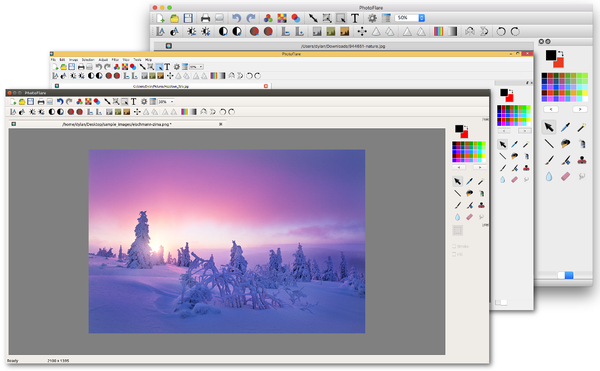
Task: Select magic wand tool in macOS window palette
Action: [x=582, y=127]
